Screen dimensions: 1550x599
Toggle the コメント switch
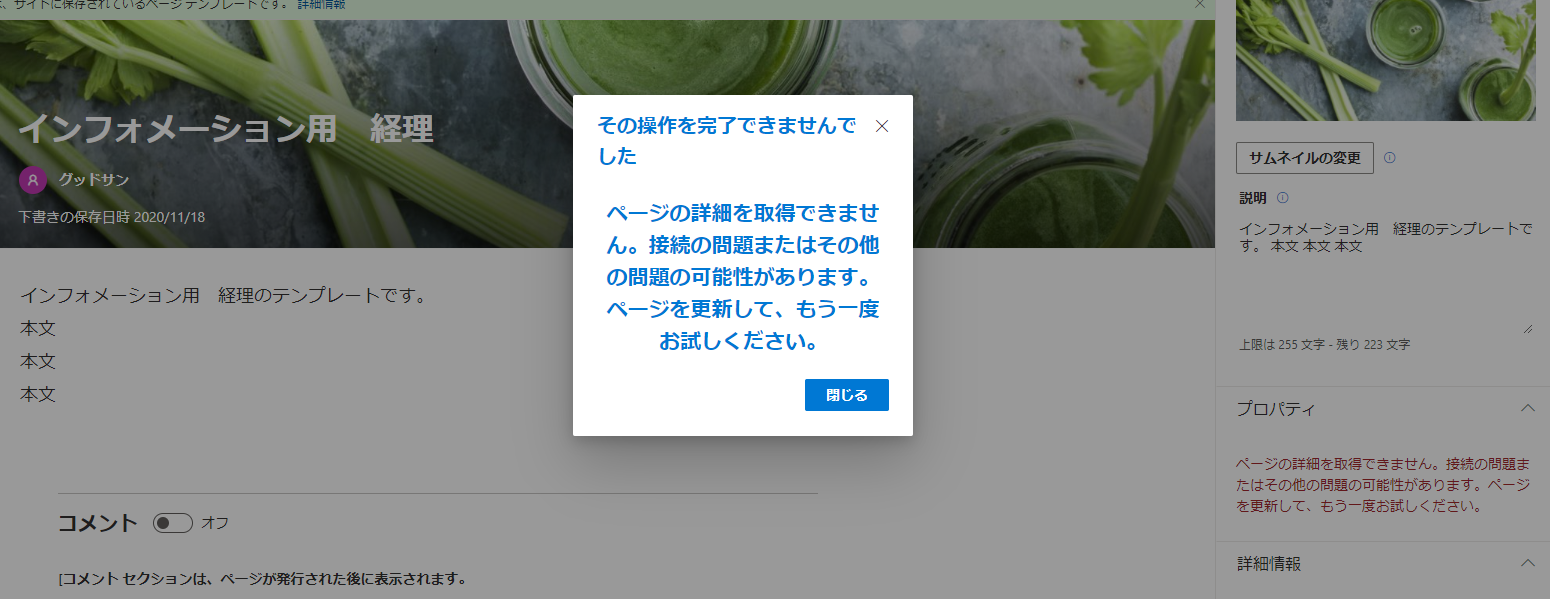[x=173, y=523]
